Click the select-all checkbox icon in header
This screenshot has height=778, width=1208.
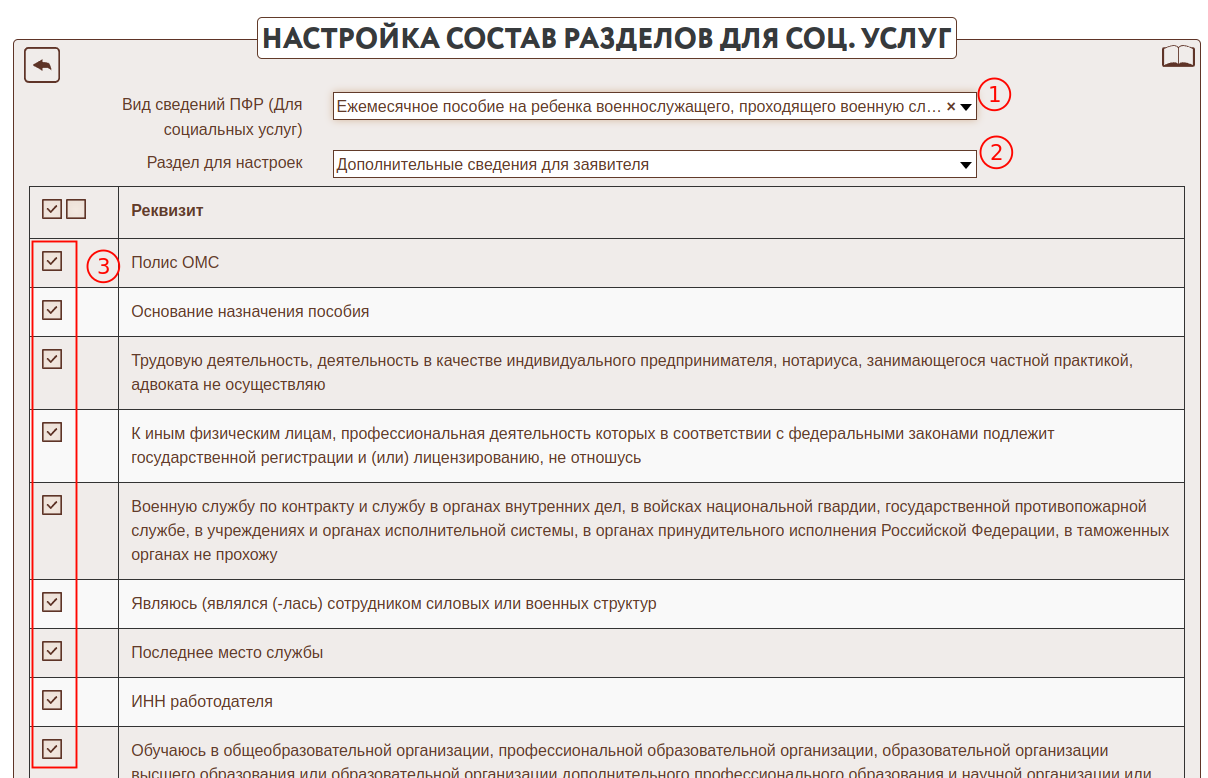(52, 209)
